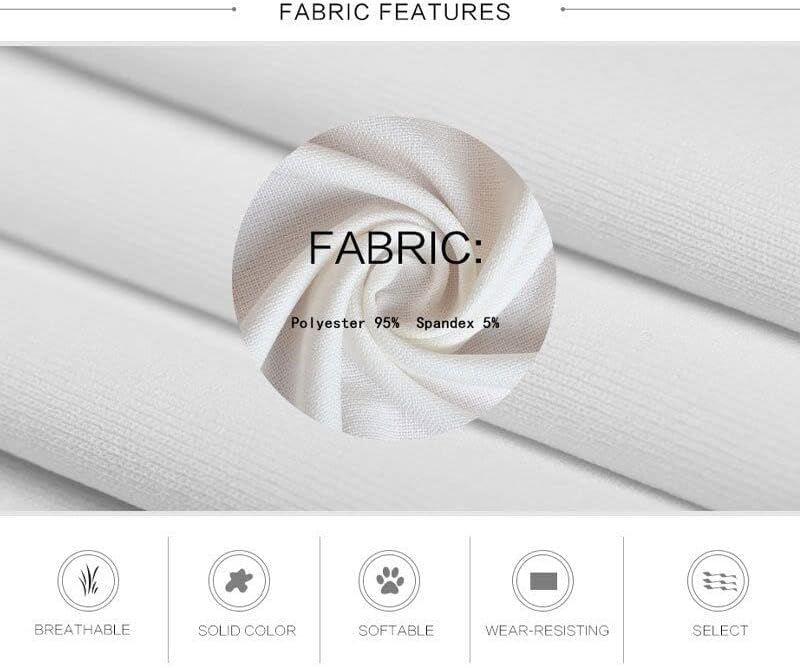Select the Solid Color splat icon
800x668 pixels.
point(239,581)
